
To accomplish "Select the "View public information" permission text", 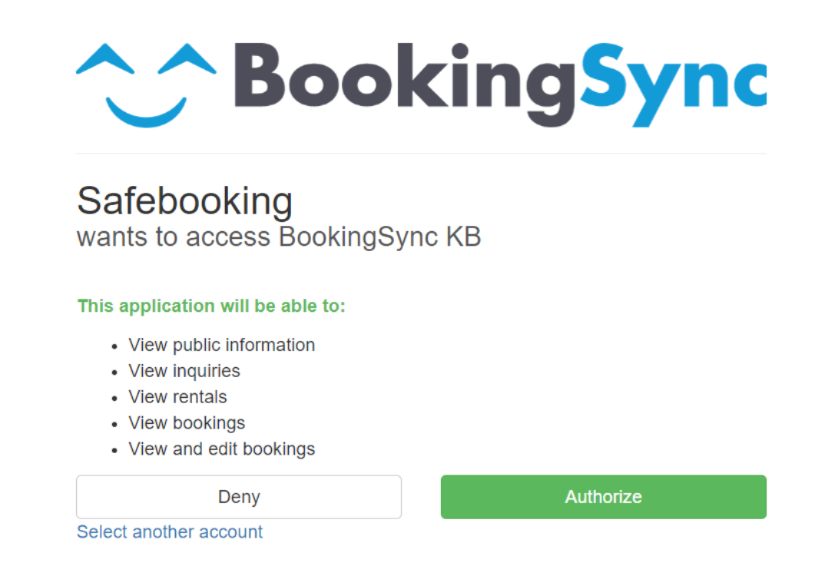I will 222,345.
